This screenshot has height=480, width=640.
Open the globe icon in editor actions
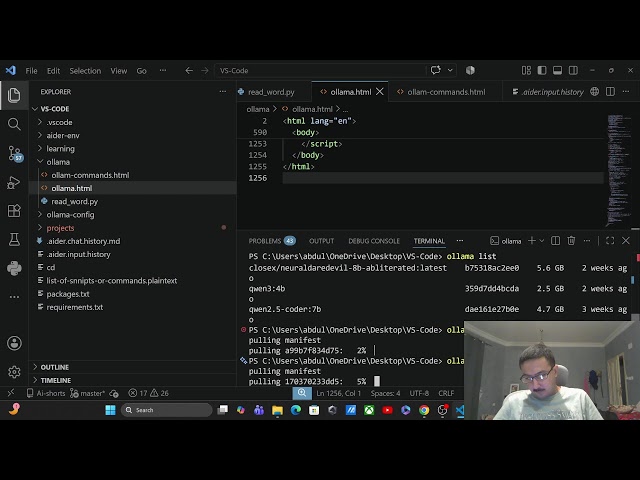pyautogui.click(x=595, y=92)
